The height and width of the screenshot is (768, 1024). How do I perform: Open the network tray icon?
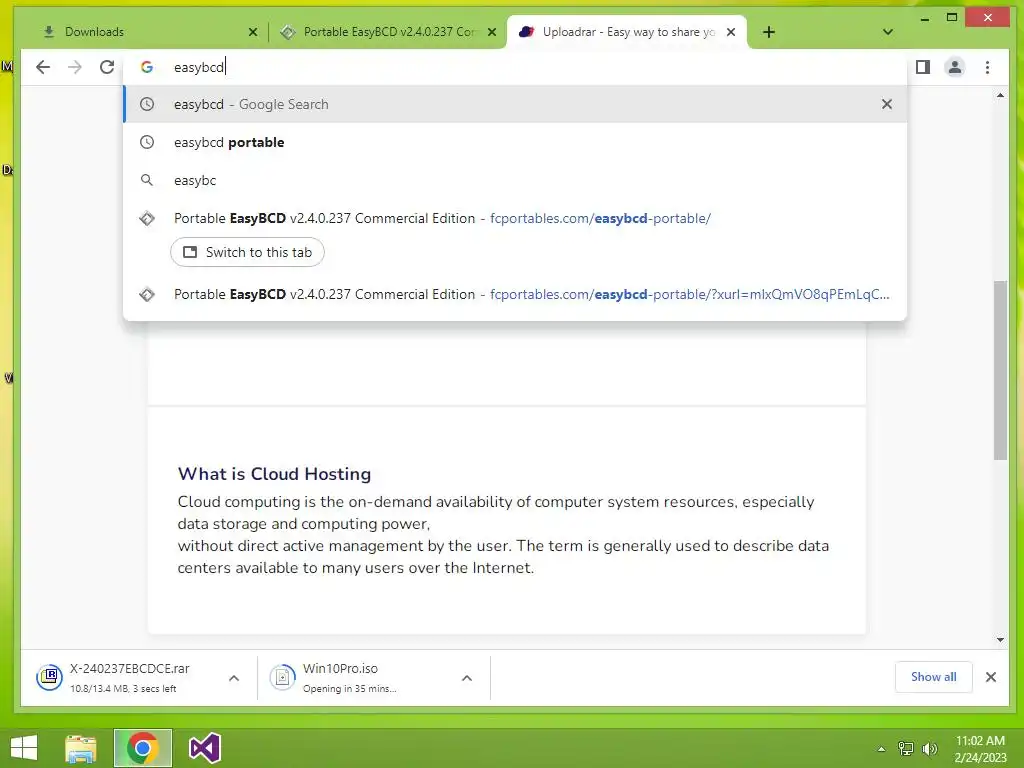906,749
